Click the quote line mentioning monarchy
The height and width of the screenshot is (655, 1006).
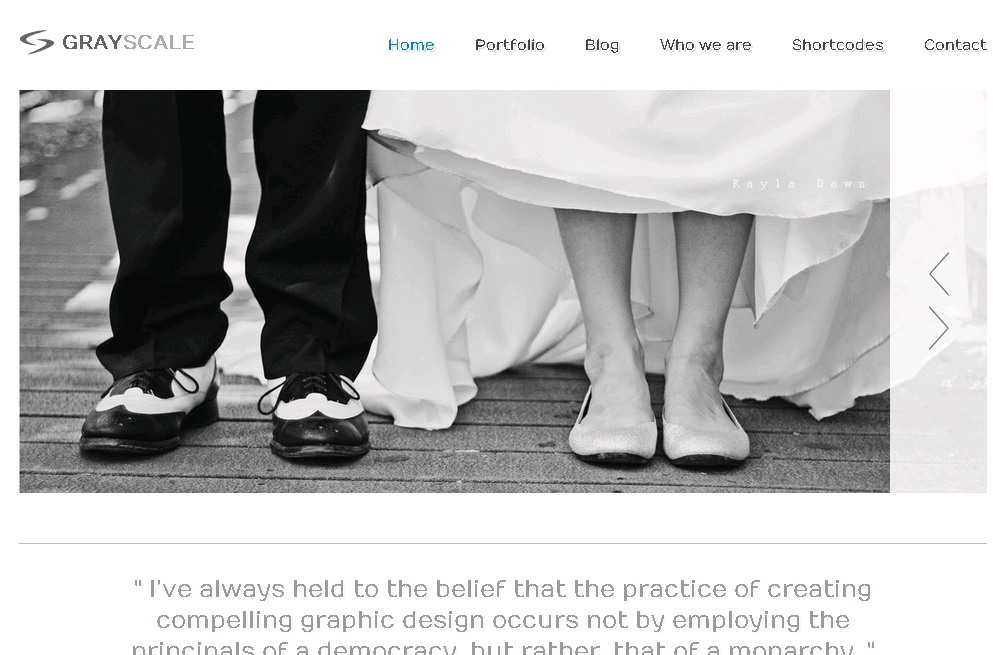502,647
